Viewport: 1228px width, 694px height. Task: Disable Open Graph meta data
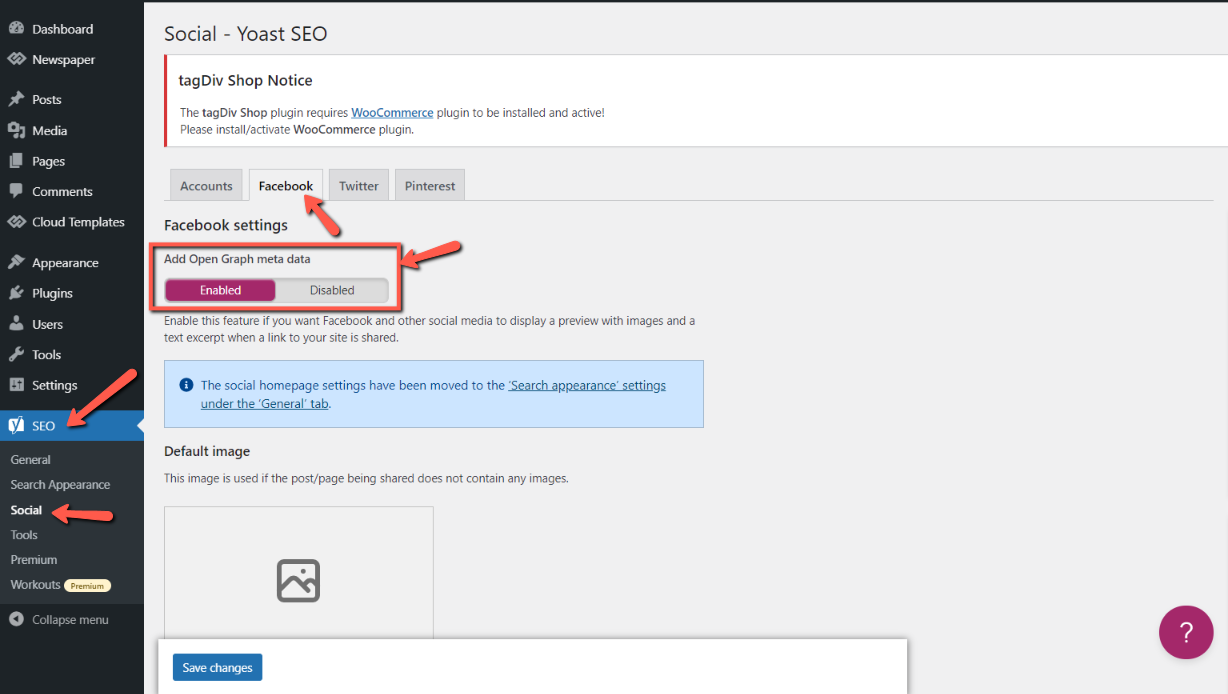tap(332, 290)
